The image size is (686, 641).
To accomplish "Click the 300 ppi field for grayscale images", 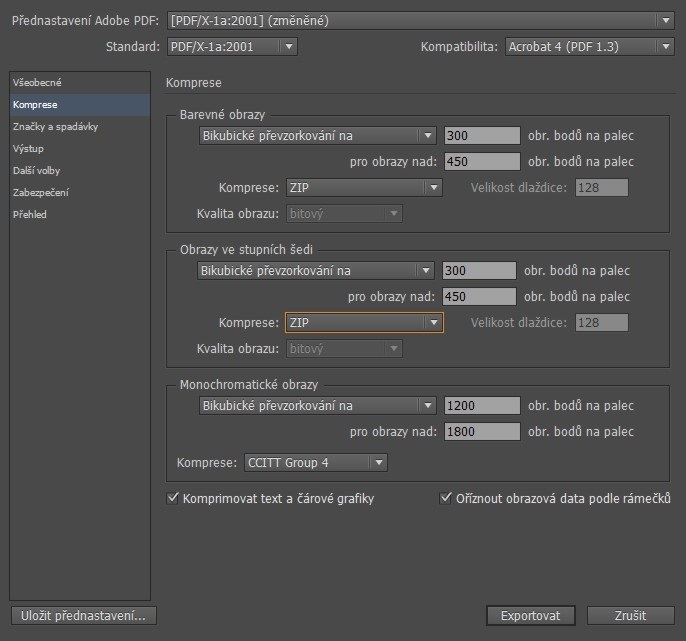I will pyautogui.click(x=479, y=270).
